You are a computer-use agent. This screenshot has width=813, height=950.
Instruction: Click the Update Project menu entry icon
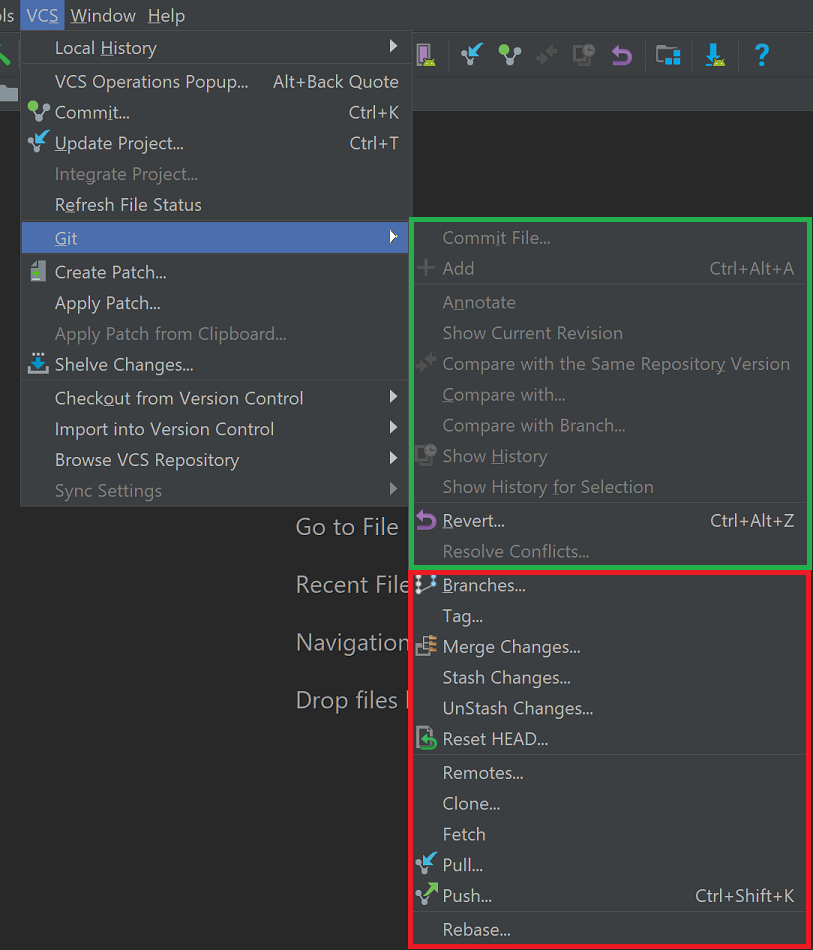[x=38, y=142]
